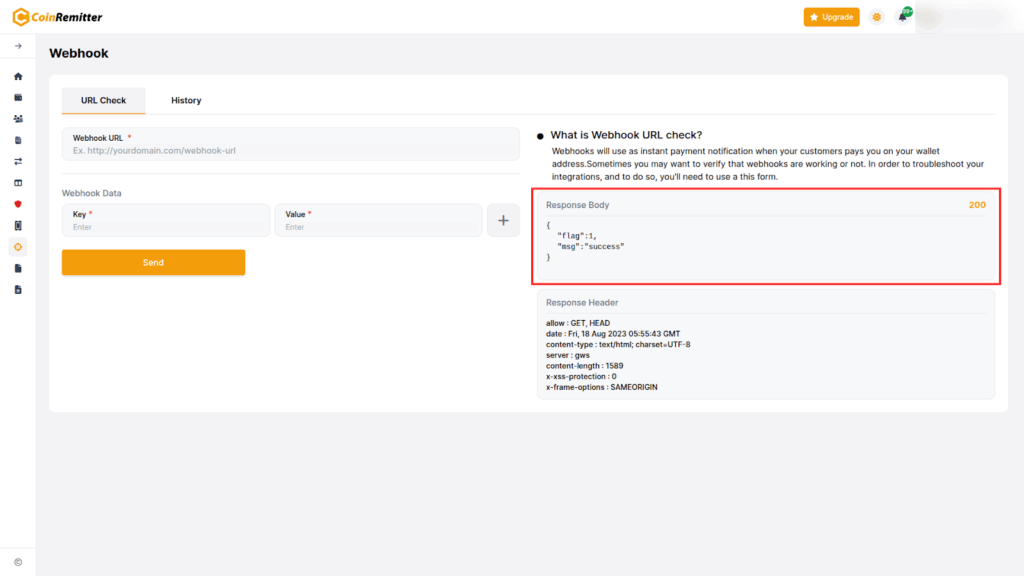Image resolution: width=1024 pixels, height=576 pixels.
Task: Add another key-value row with plus button
Action: [503, 220]
